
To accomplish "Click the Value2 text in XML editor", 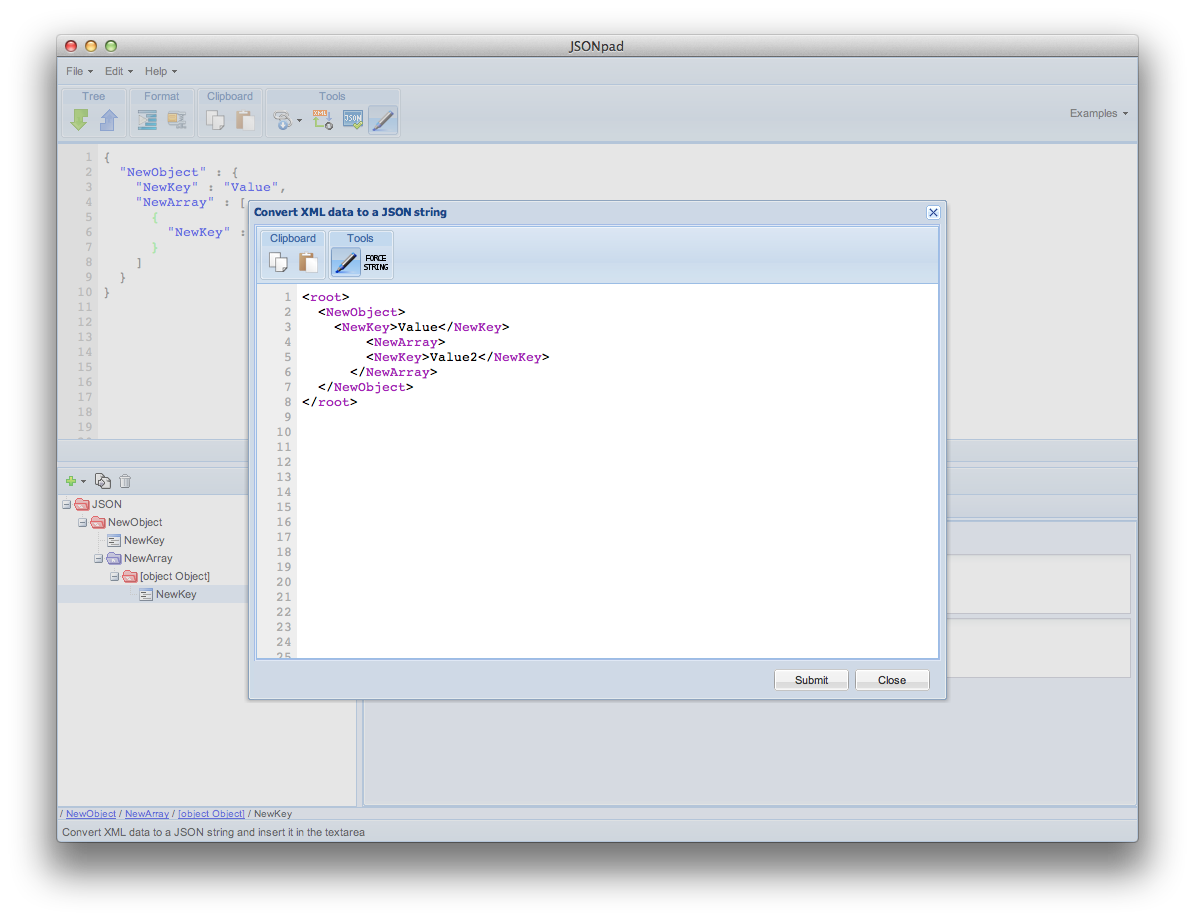I will [x=453, y=357].
